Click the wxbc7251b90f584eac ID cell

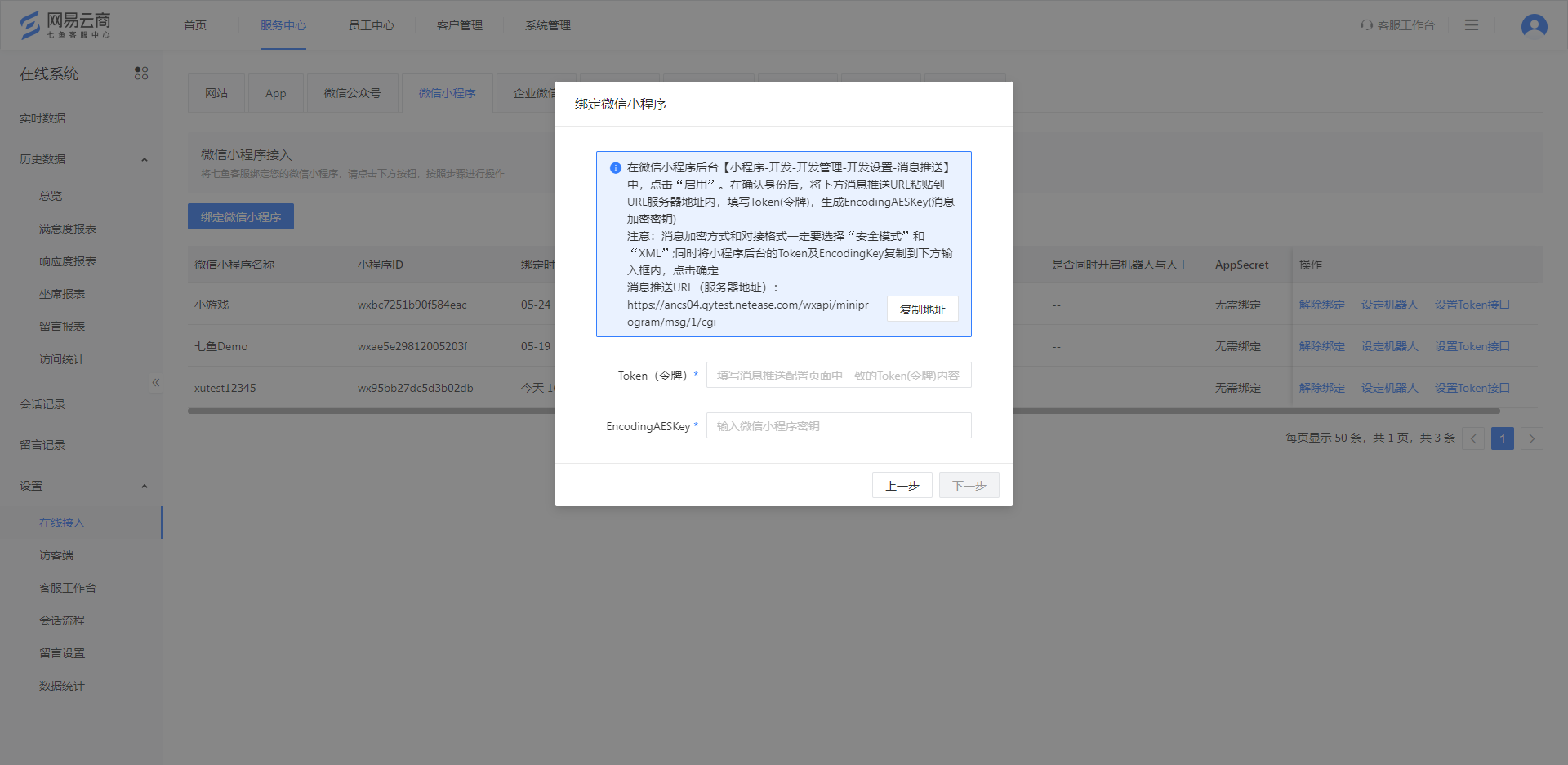coord(412,305)
